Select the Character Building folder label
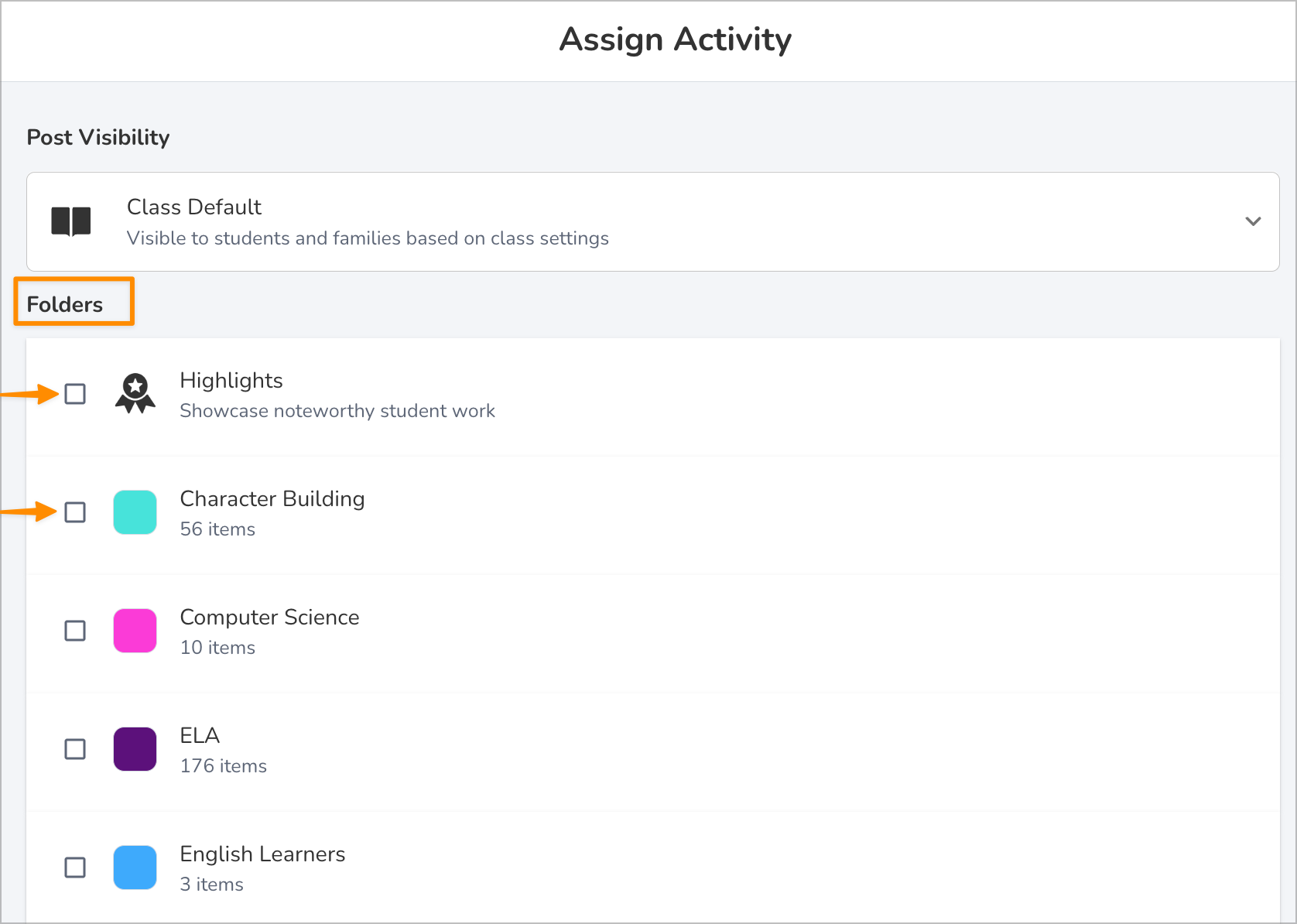Screen dimensions: 1297x924 272,498
